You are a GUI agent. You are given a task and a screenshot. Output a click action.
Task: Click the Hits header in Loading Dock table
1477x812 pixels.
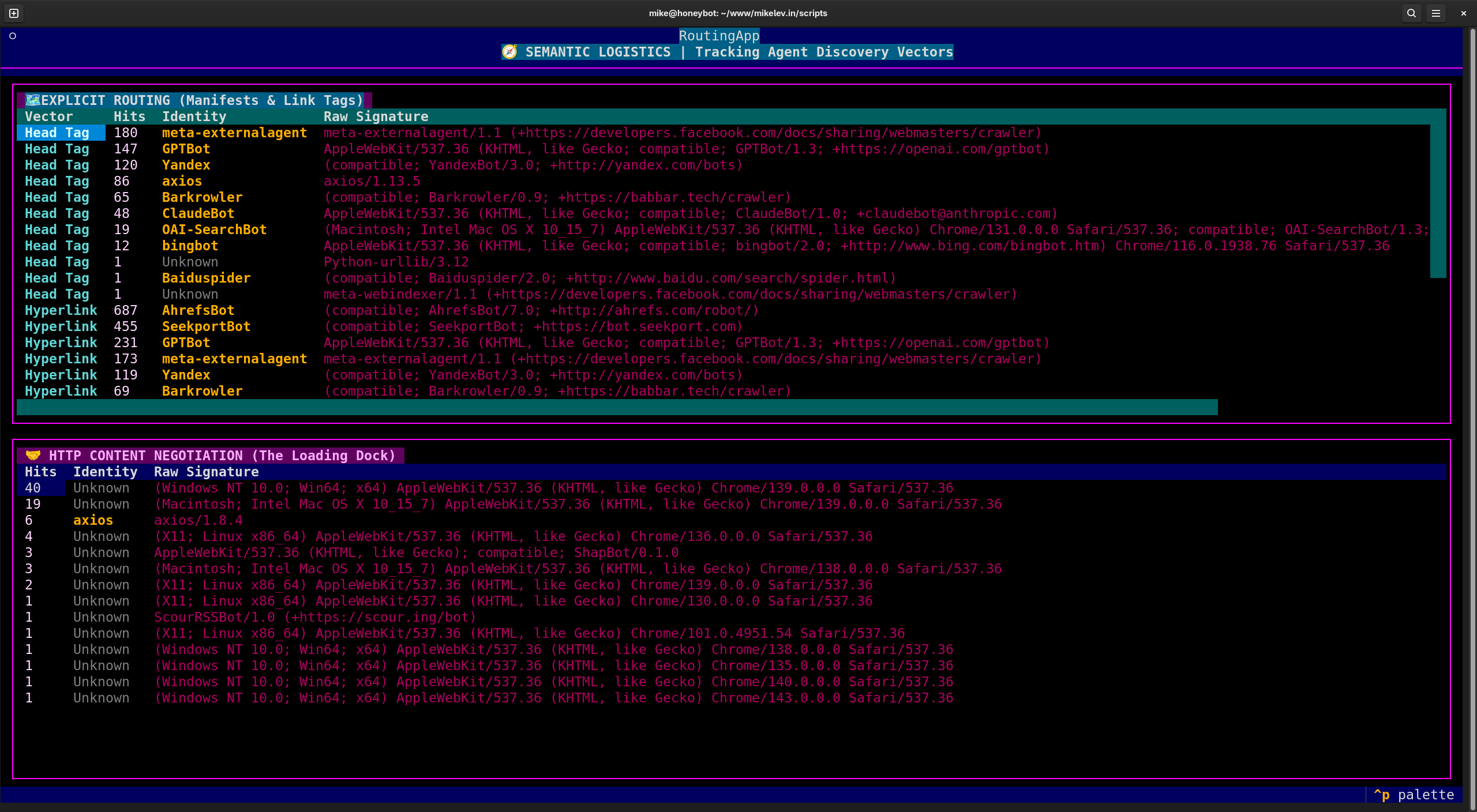[41, 472]
